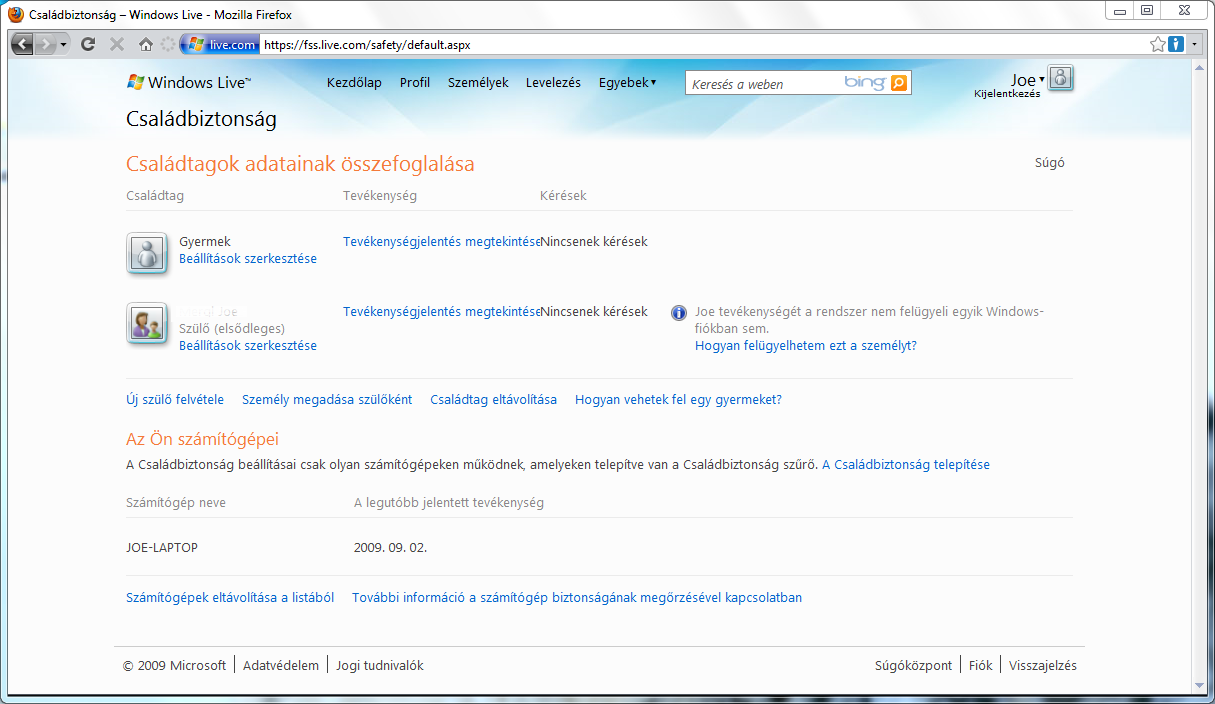Click Új szülő felvétele link
Image resolution: width=1215 pixels, height=704 pixels.
point(175,400)
